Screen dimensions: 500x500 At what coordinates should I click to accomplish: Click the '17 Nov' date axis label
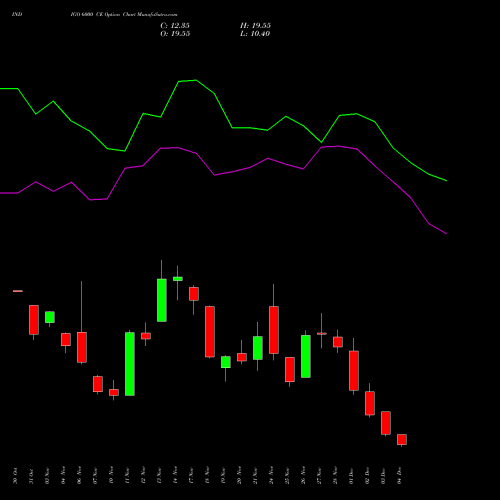point(191,476)
